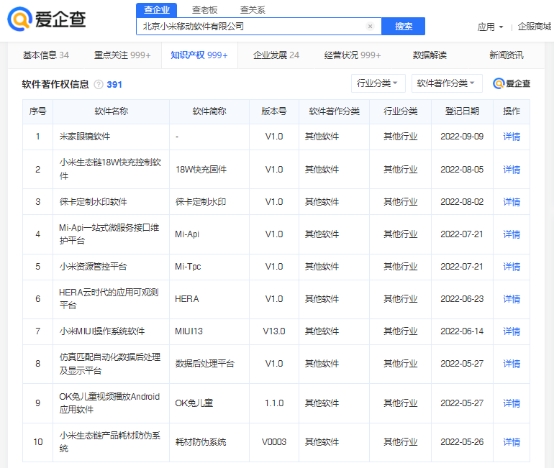View 详情 for 徕卡定制水印软件
The image size is (554, 468).
[x=511, y=202]
